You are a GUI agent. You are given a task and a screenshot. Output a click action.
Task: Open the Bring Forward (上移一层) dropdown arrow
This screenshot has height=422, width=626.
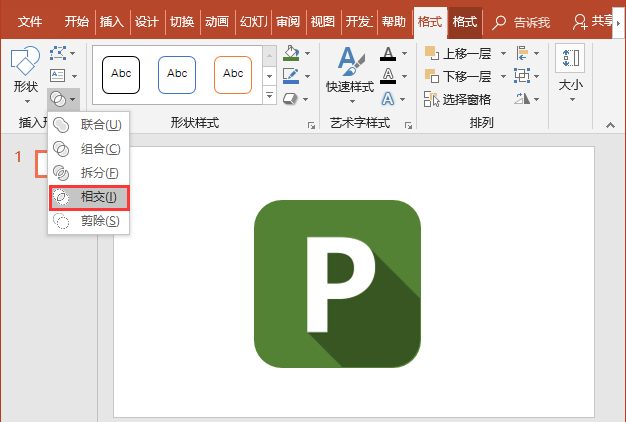[x=503, y=53]
